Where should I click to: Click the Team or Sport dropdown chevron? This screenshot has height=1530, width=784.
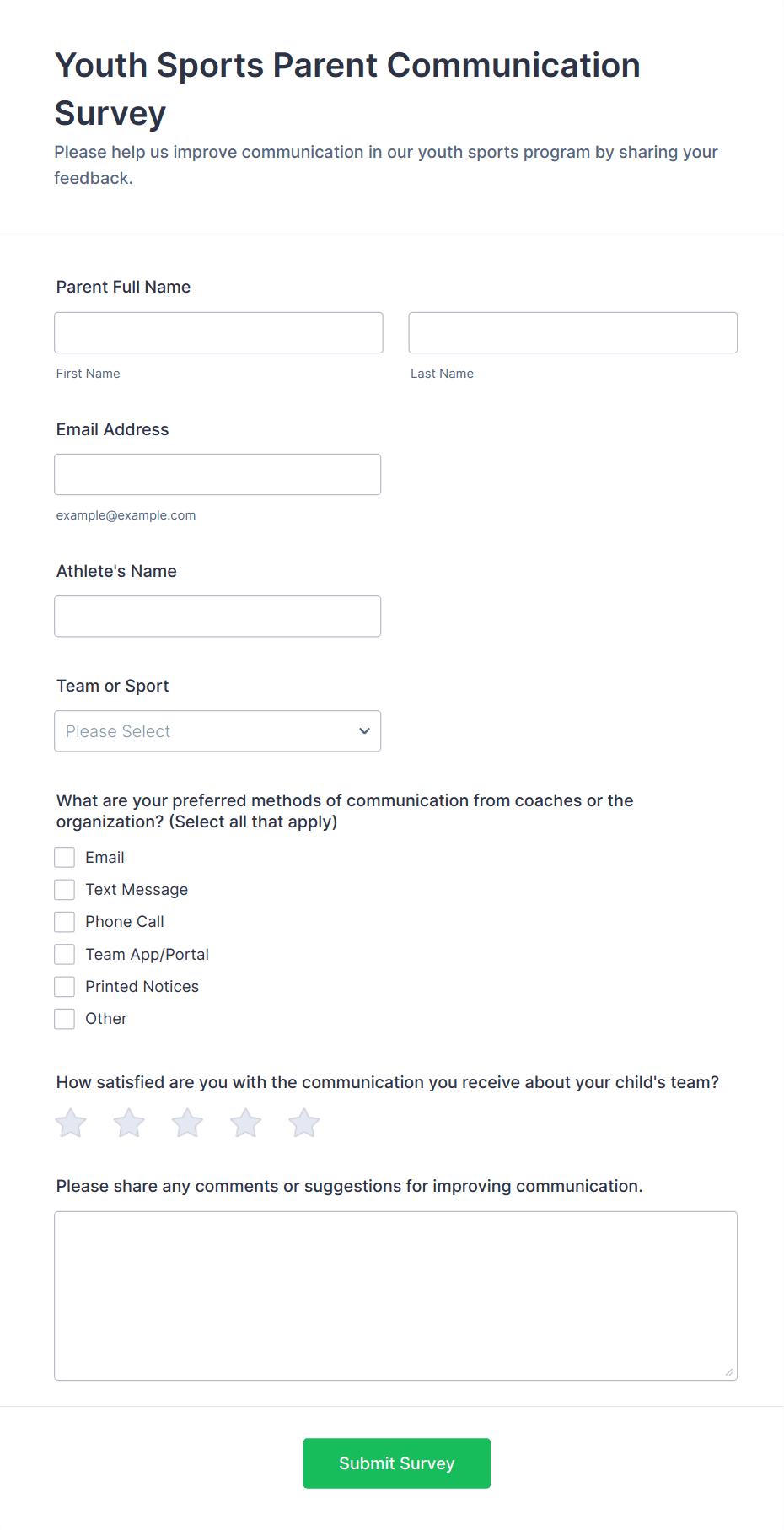364,731
